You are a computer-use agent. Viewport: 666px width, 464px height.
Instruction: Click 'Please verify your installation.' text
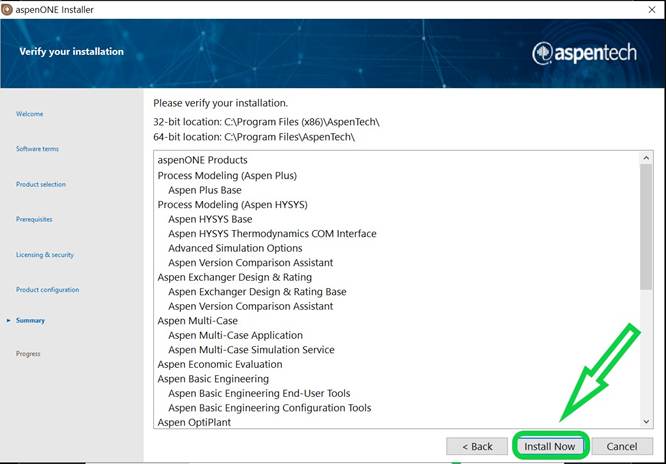220,103
